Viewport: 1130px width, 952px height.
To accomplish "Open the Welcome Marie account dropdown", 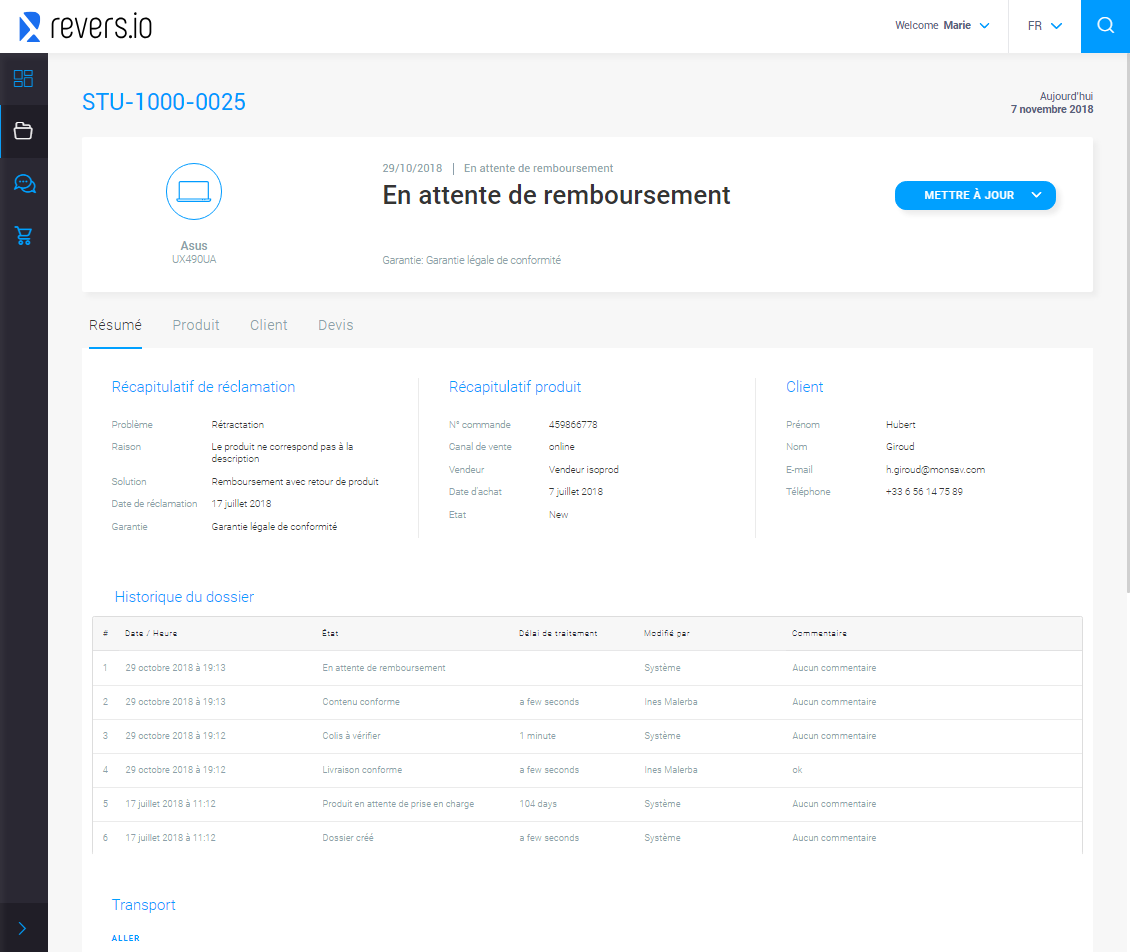I will click(x=942, y=25).
